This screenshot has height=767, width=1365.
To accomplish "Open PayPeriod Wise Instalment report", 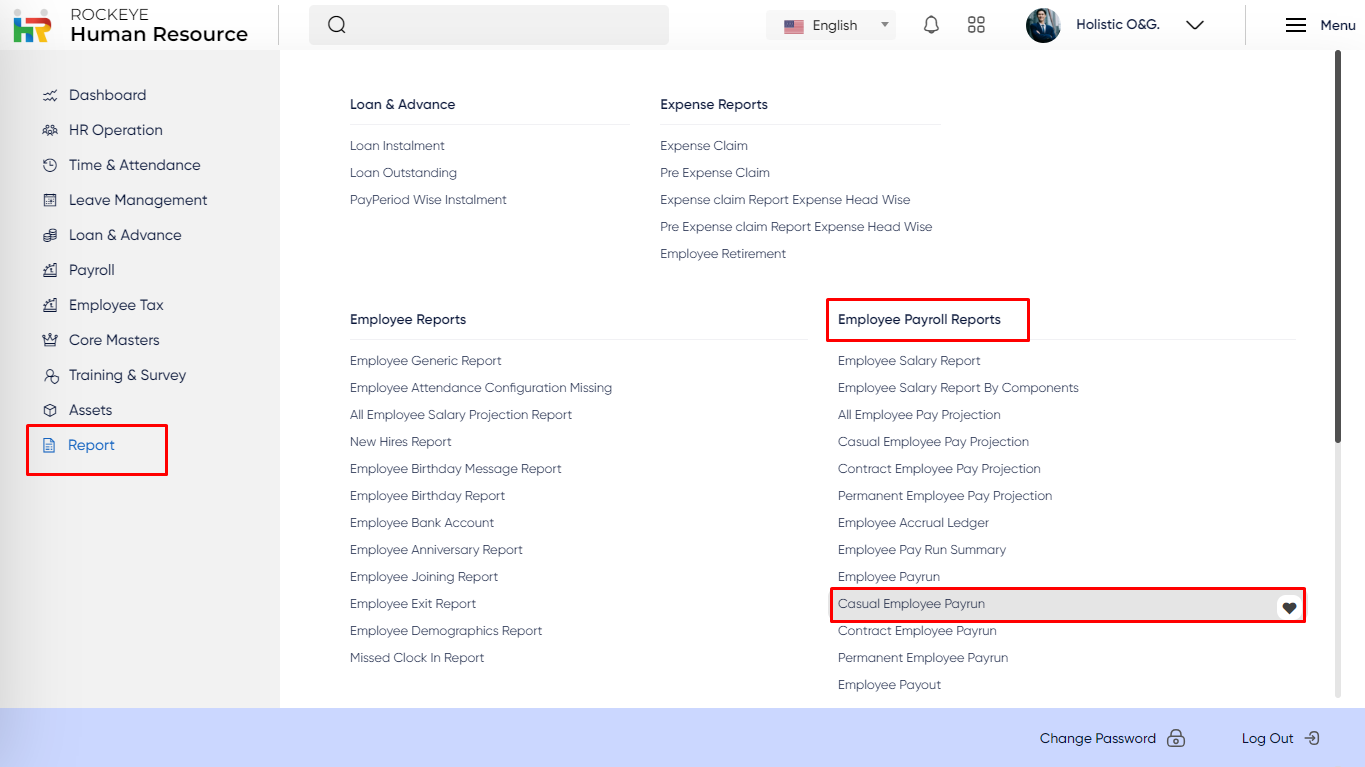I will pos(428,200).
